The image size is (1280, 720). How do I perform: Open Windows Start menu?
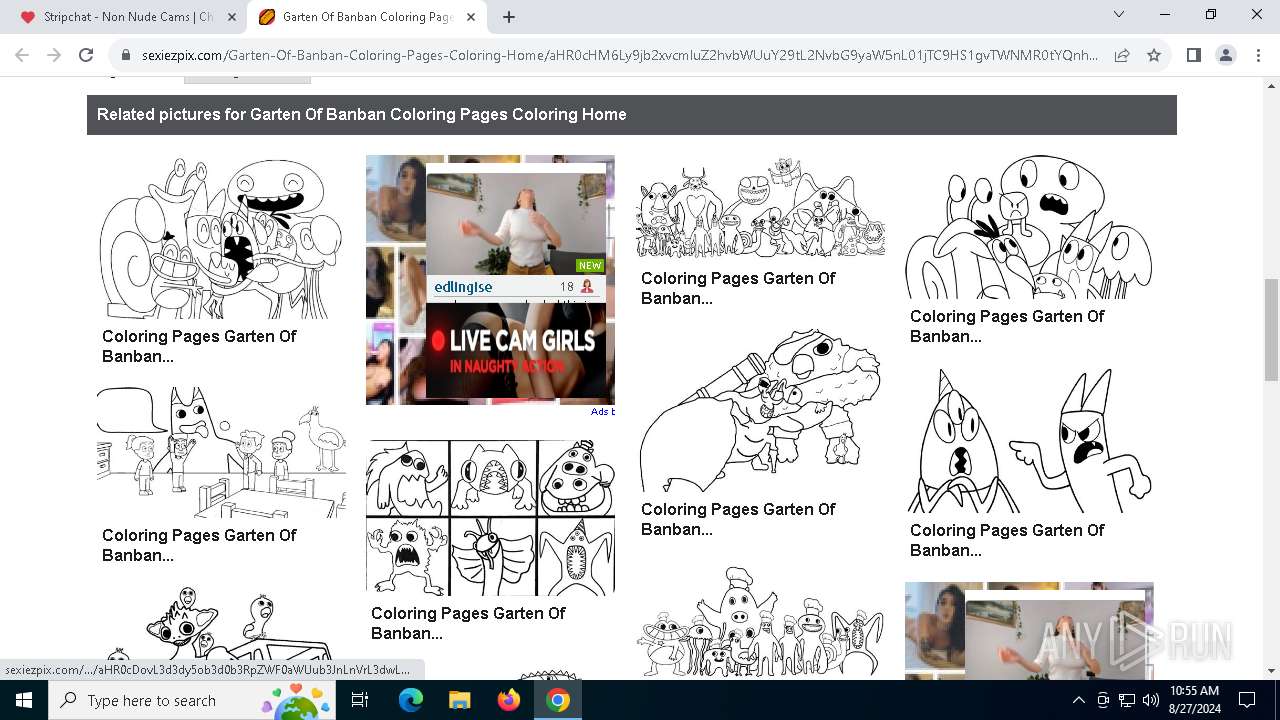pos(24,700)
